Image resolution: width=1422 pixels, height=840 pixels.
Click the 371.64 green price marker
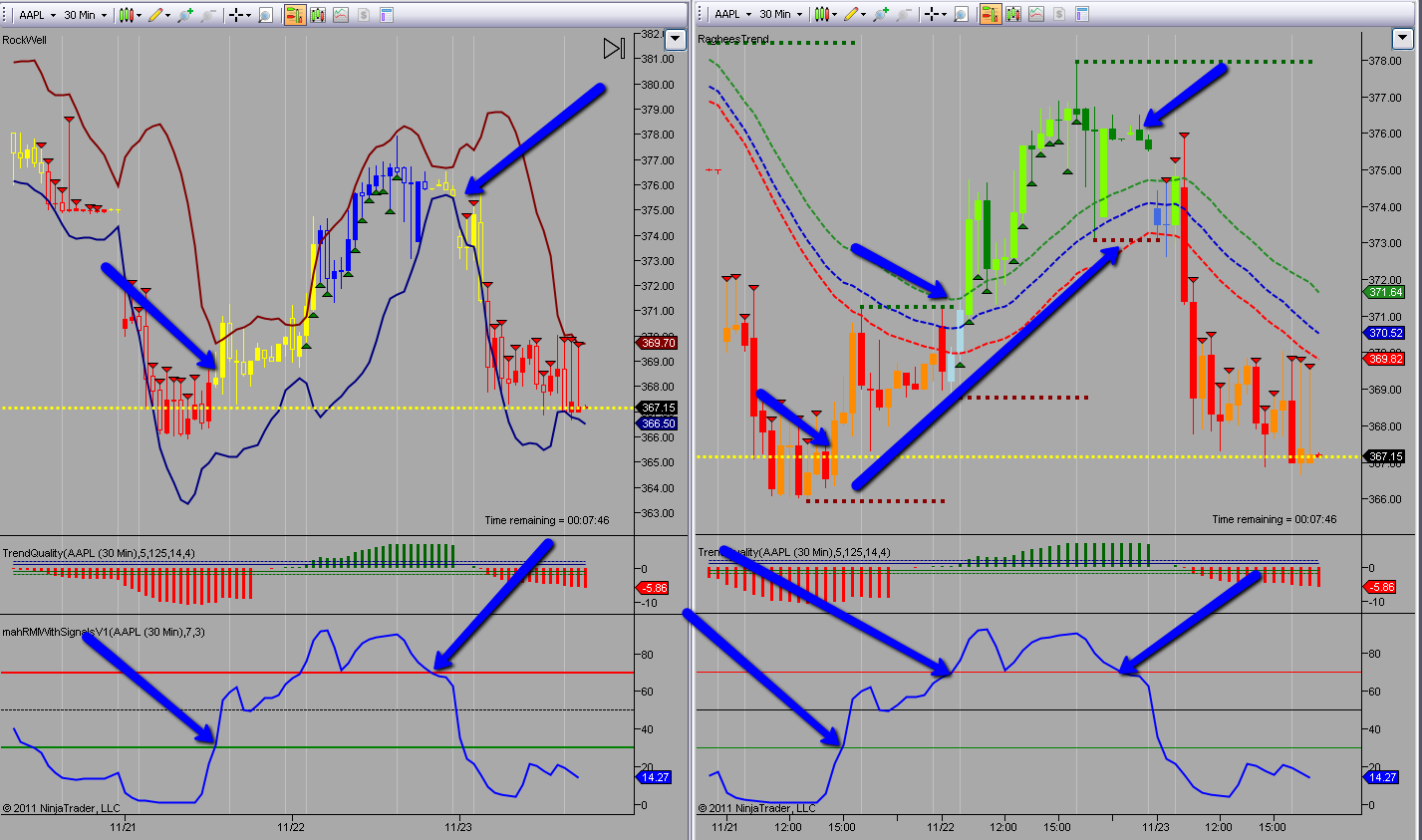1384,293
